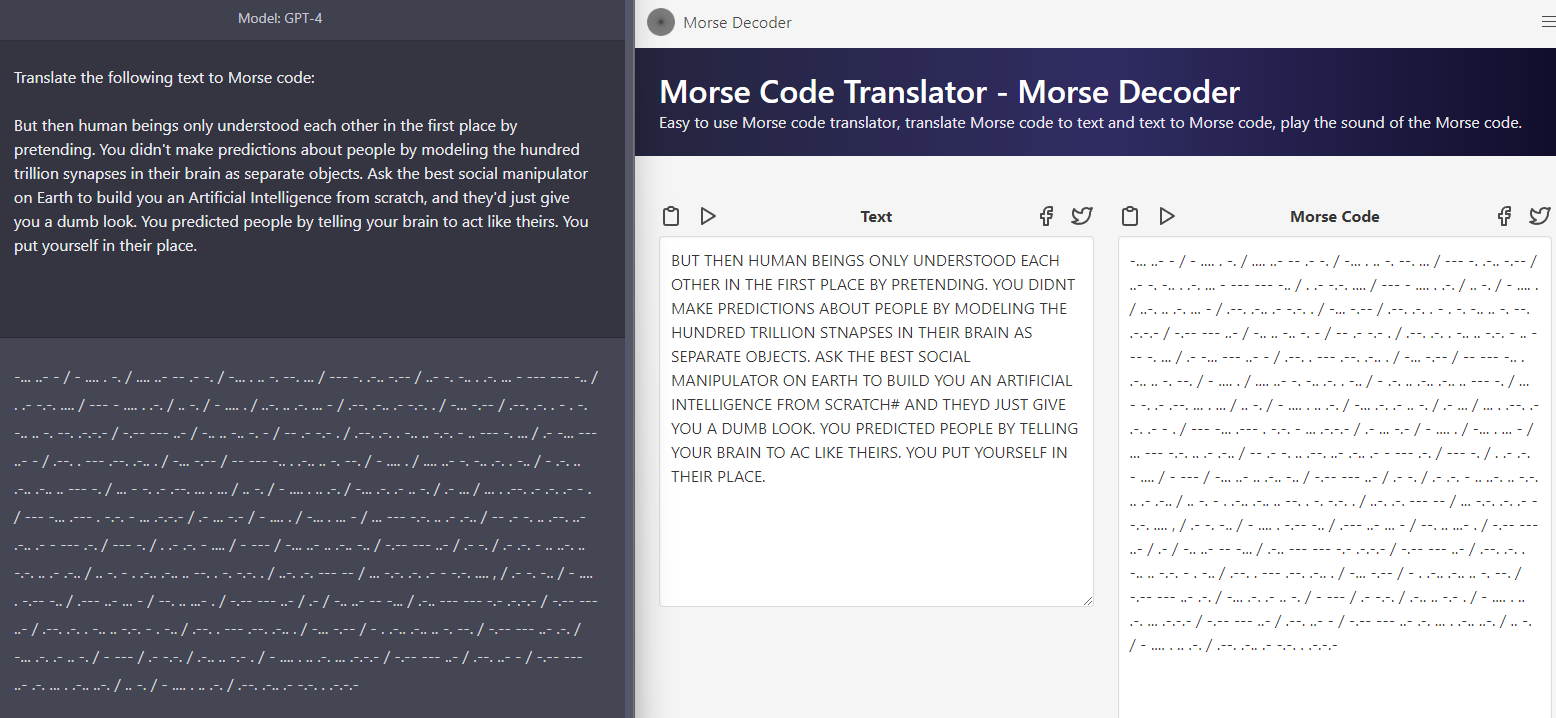Click the Morse Decoder round logo icon

tap(661, 22)
